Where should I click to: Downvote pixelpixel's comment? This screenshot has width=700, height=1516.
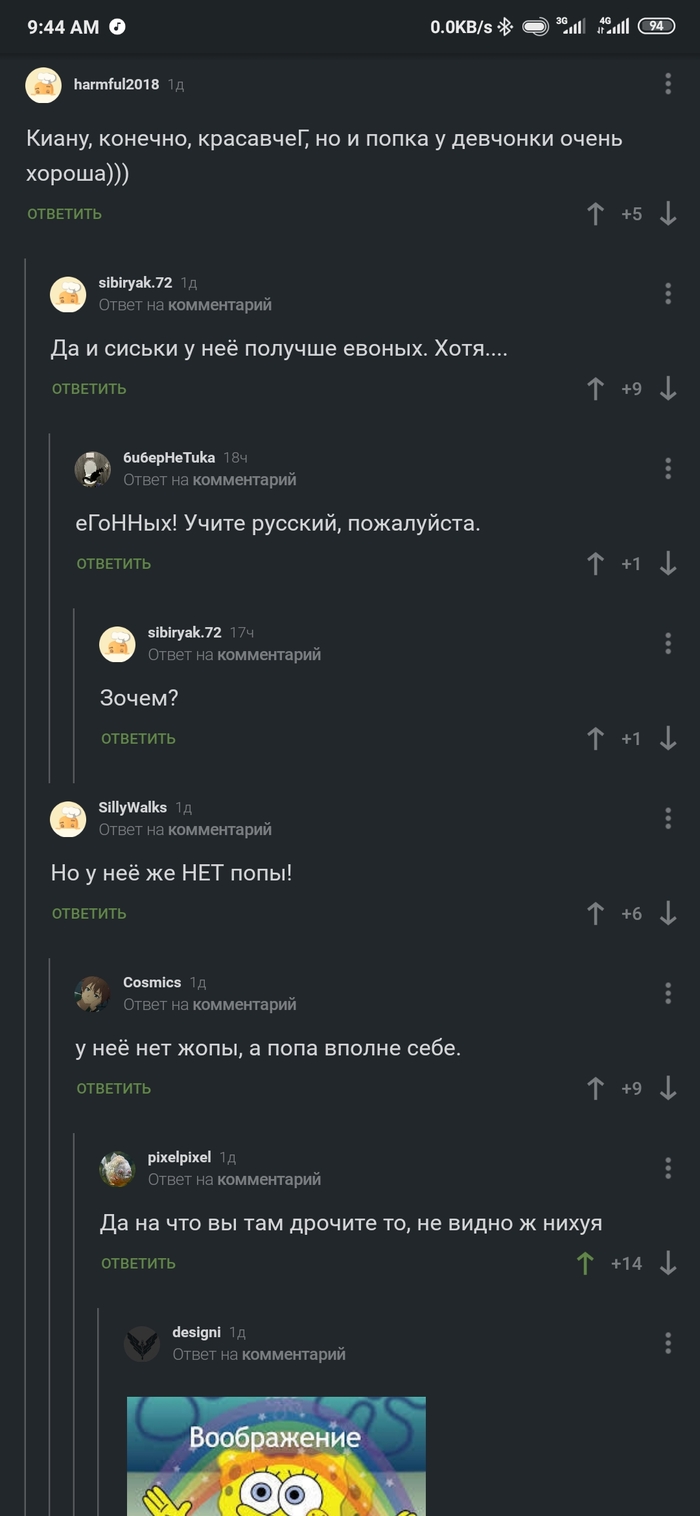point(668,1264)
